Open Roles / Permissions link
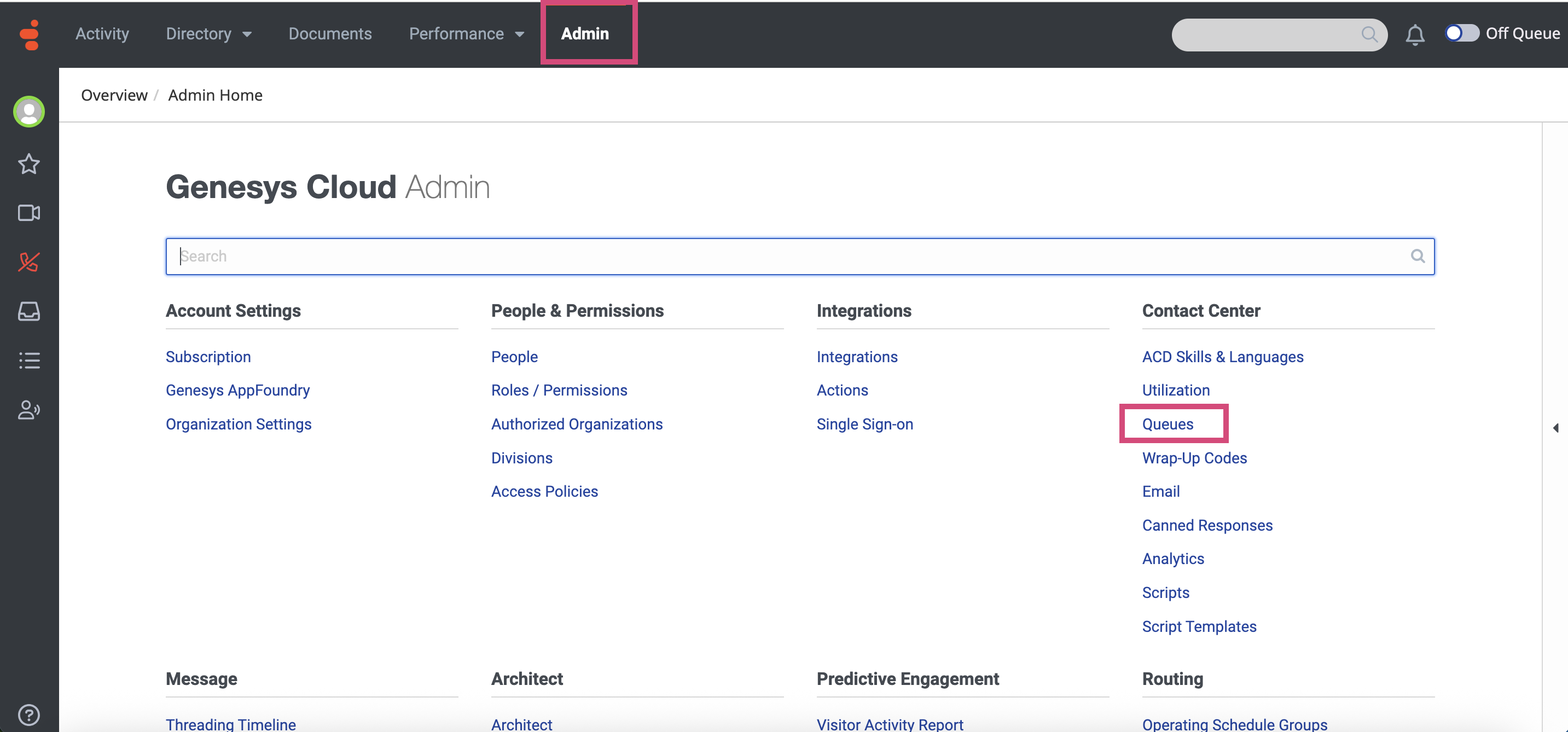The width and height of the screenshot is (1568, 732). pyautogui.click(x=559, y=390)
